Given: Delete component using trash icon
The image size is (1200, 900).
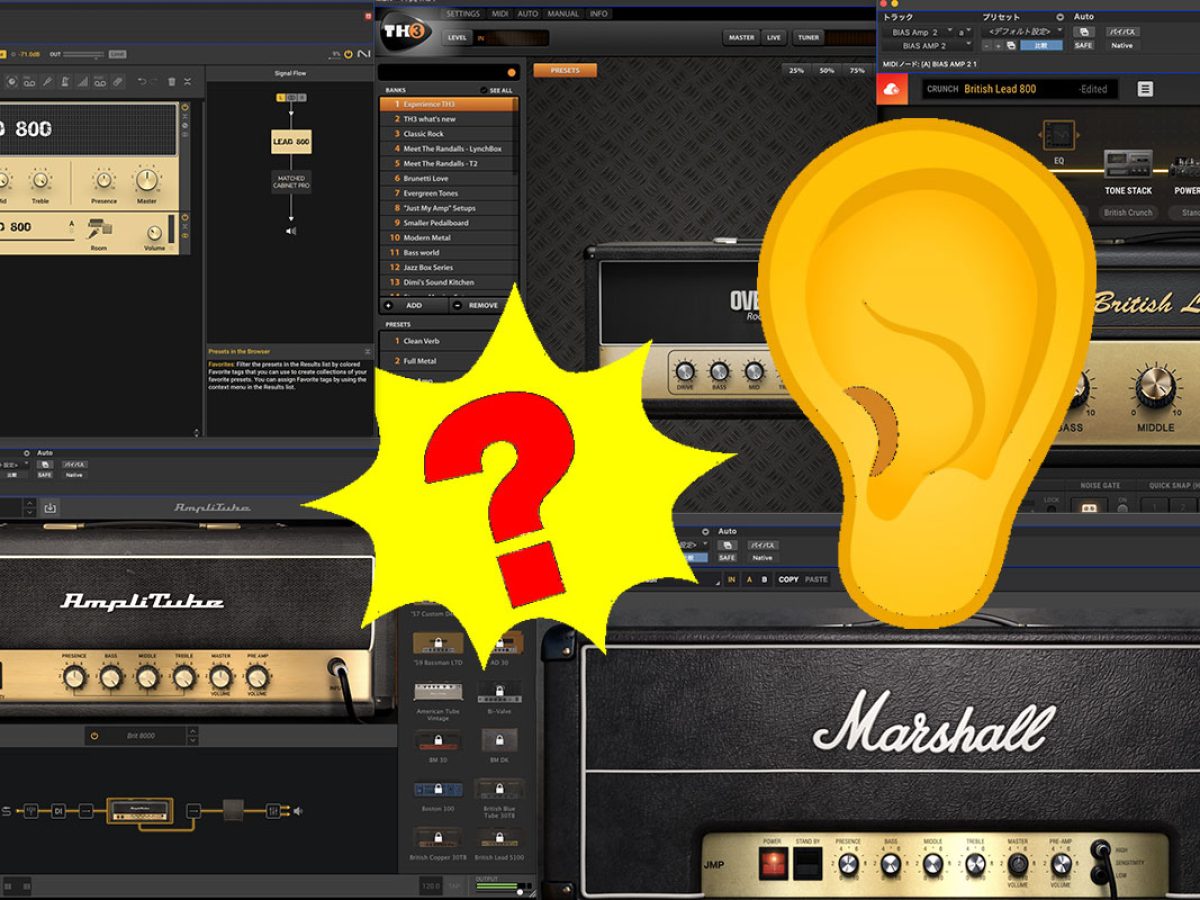Looking at the screenshot, I should (172, 81).
